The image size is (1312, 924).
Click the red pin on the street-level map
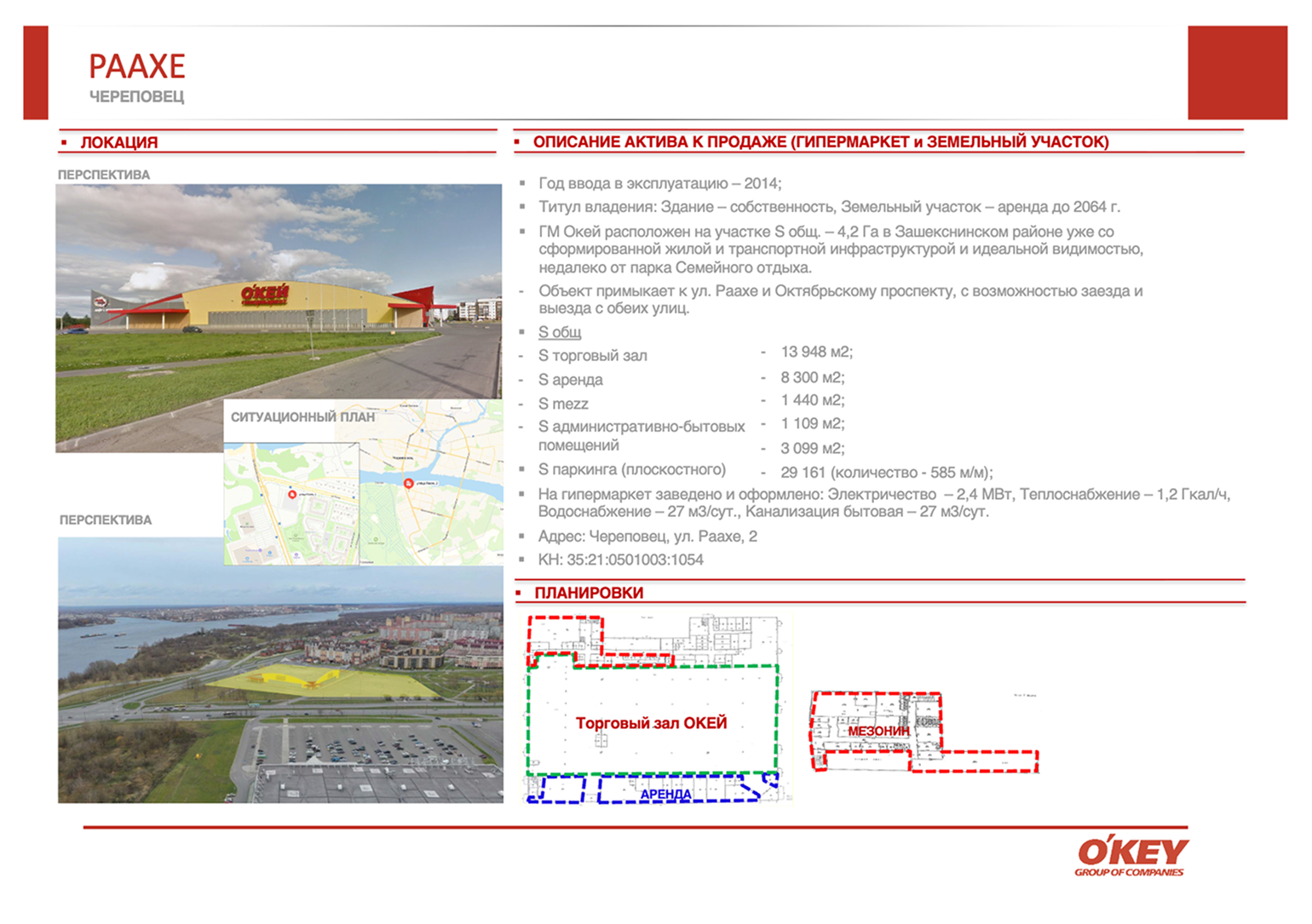point(292,495)
